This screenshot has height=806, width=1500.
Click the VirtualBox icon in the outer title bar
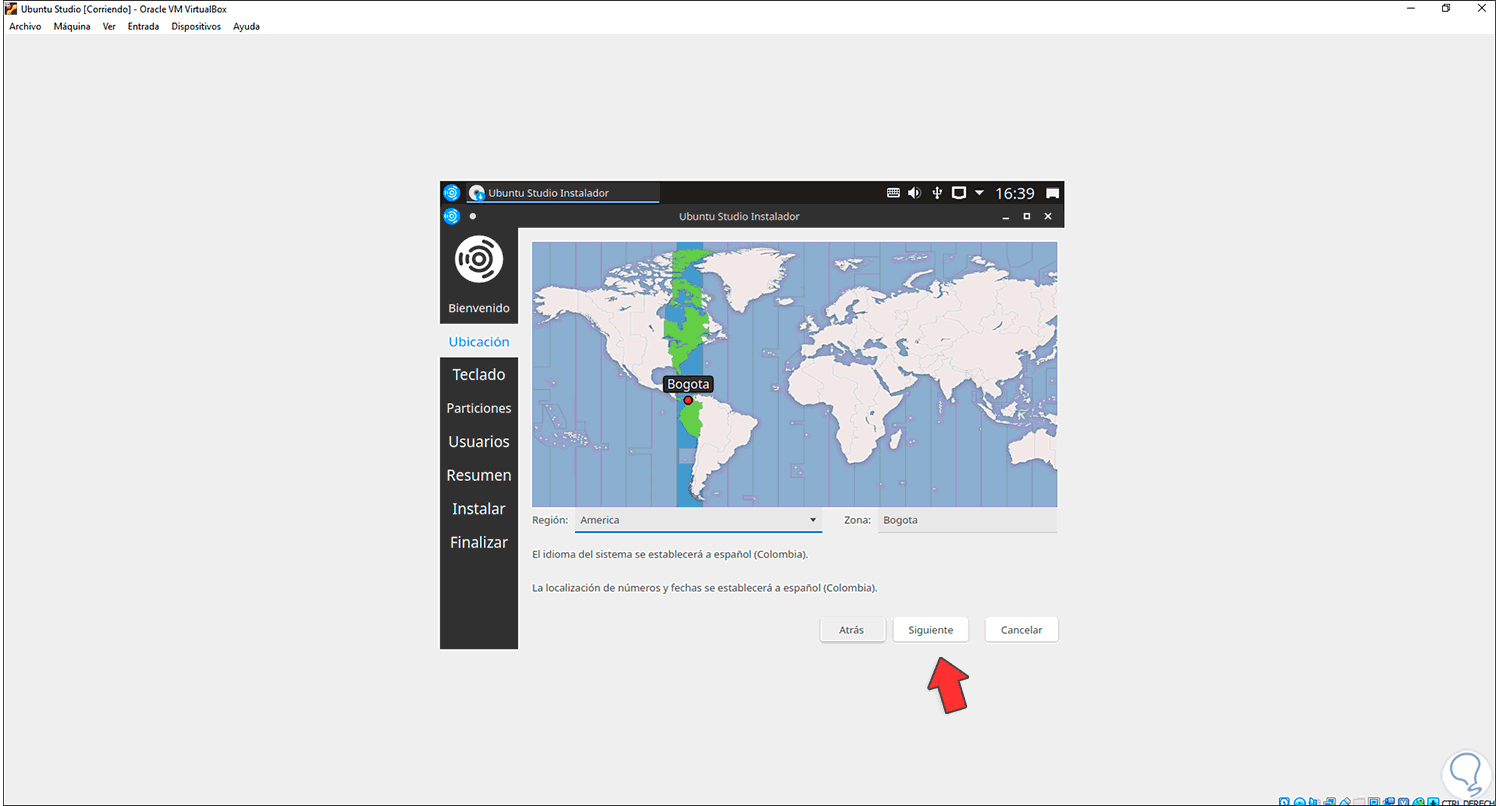[x=11, y=9]
